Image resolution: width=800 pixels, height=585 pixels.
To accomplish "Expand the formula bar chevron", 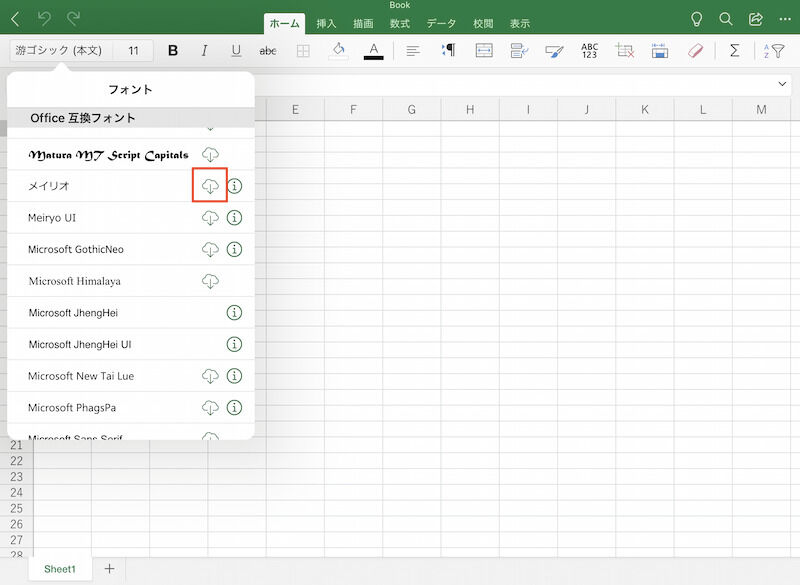I will click(x=782, y=84).
